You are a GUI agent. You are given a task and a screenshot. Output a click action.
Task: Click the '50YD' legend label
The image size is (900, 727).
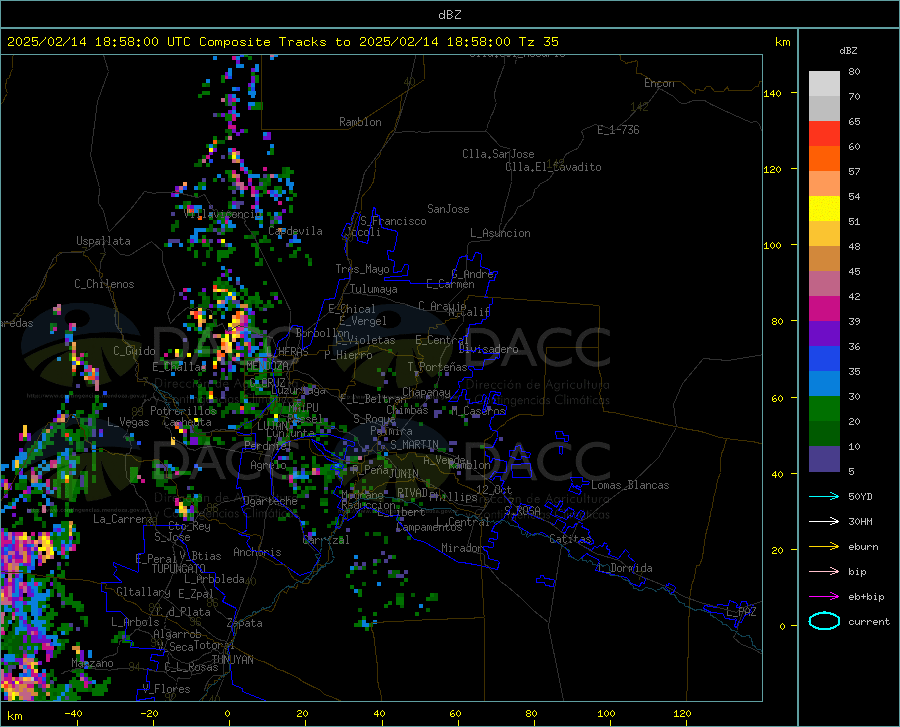860,496
